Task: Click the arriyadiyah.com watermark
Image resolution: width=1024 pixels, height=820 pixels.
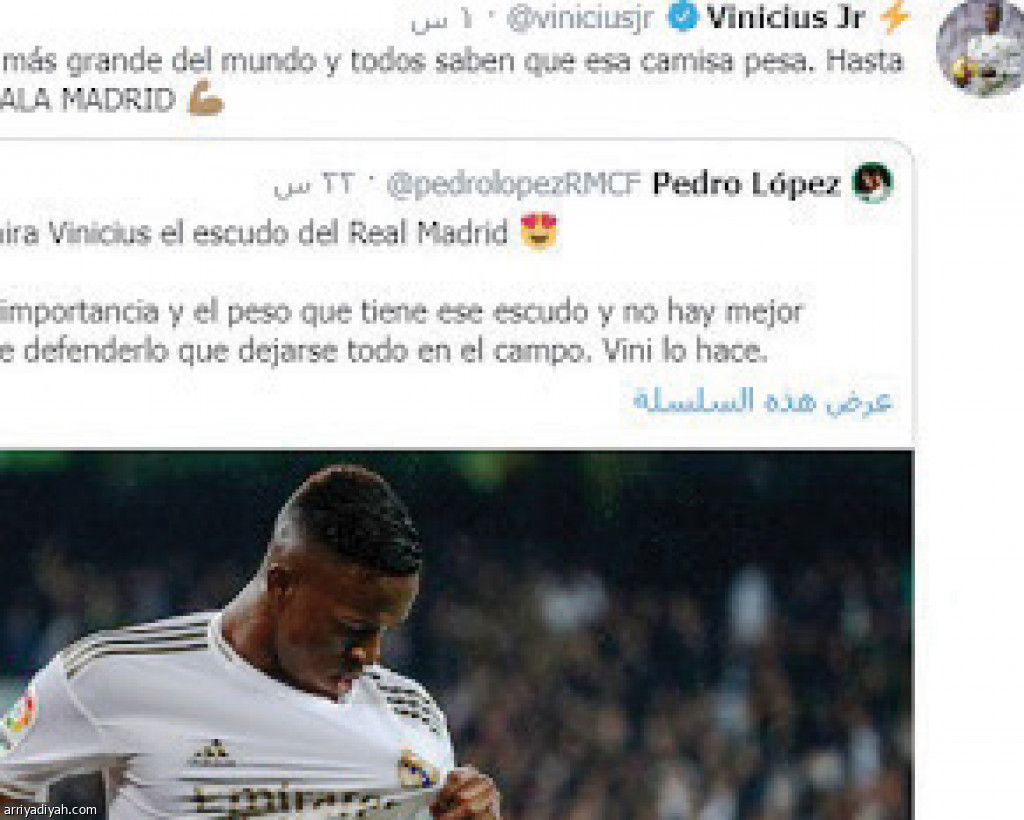Action: point(50,810)
